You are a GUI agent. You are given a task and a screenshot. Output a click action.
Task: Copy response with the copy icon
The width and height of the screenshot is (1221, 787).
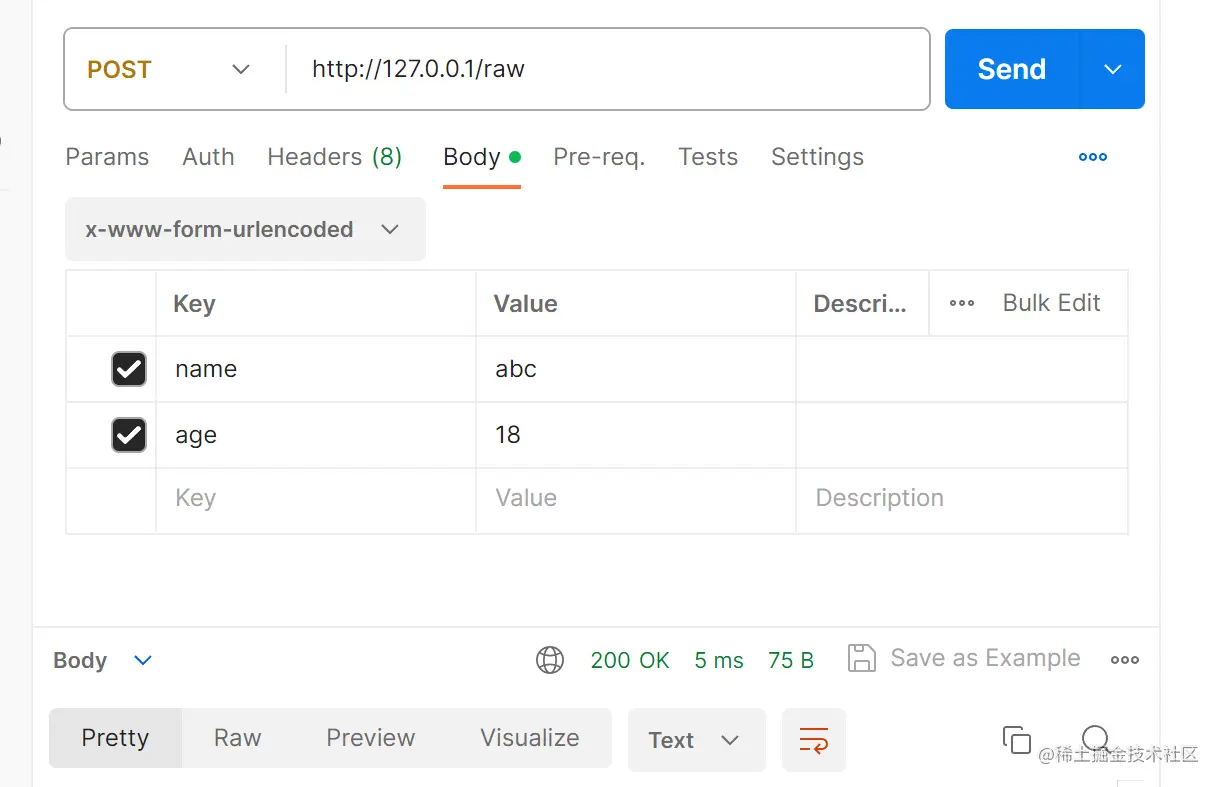(x=1017, y=740)
